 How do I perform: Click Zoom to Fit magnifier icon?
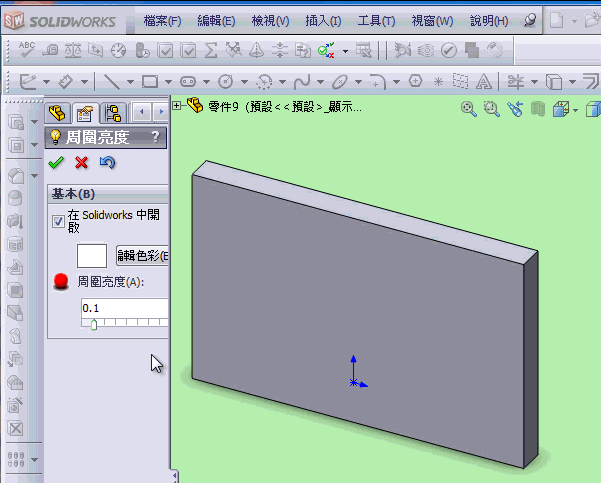click(468, 109)
